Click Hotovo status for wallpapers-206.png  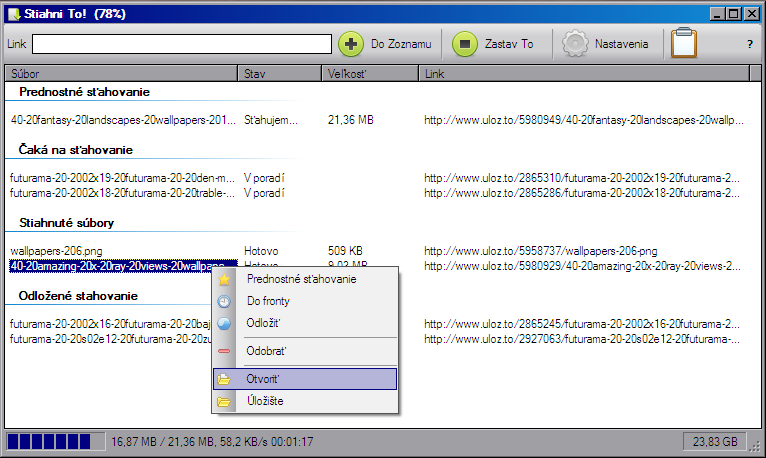(x=261, y=251)
